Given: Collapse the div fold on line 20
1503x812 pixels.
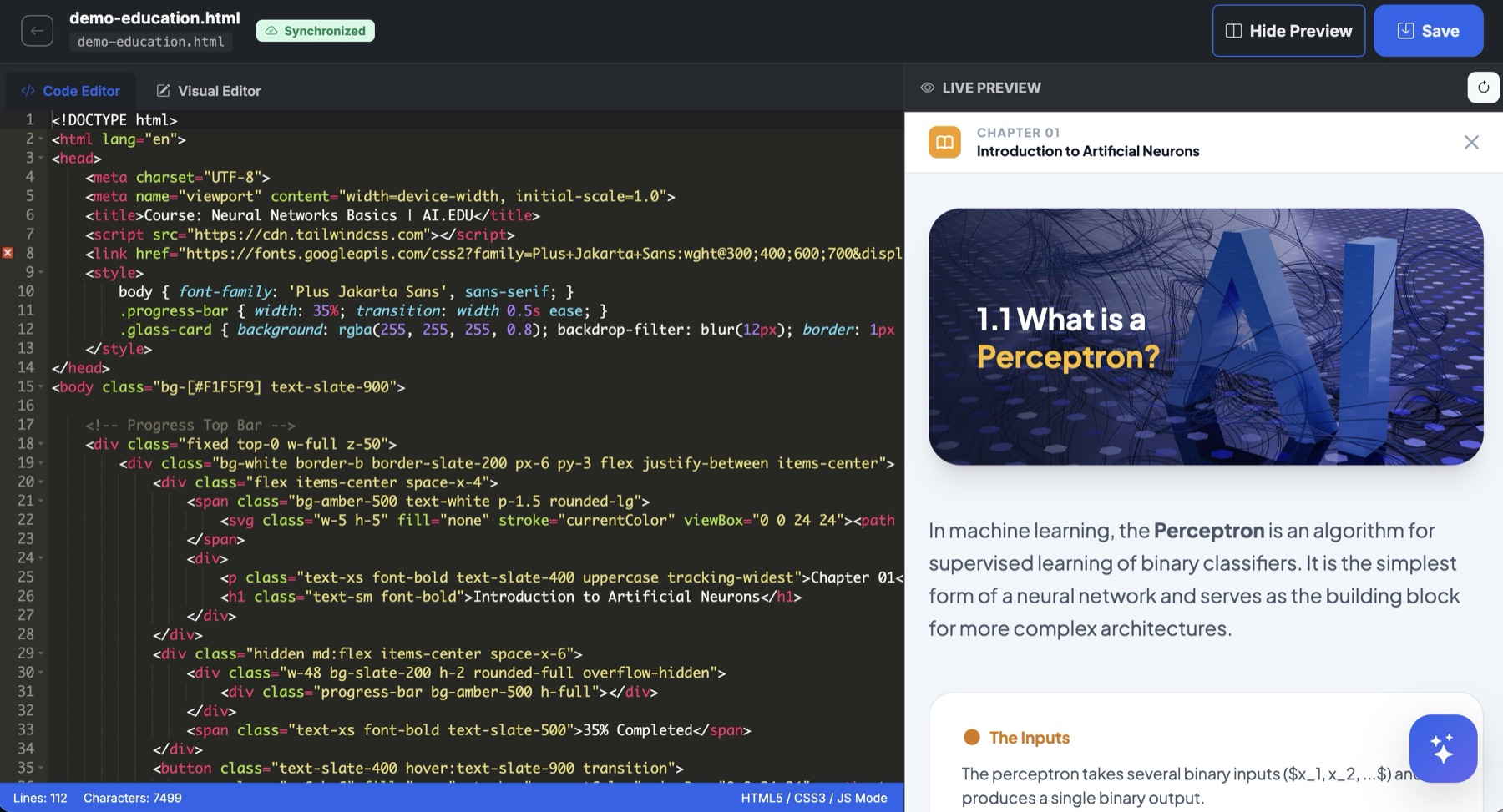Looking at the screenshot, I should [41, 482].
